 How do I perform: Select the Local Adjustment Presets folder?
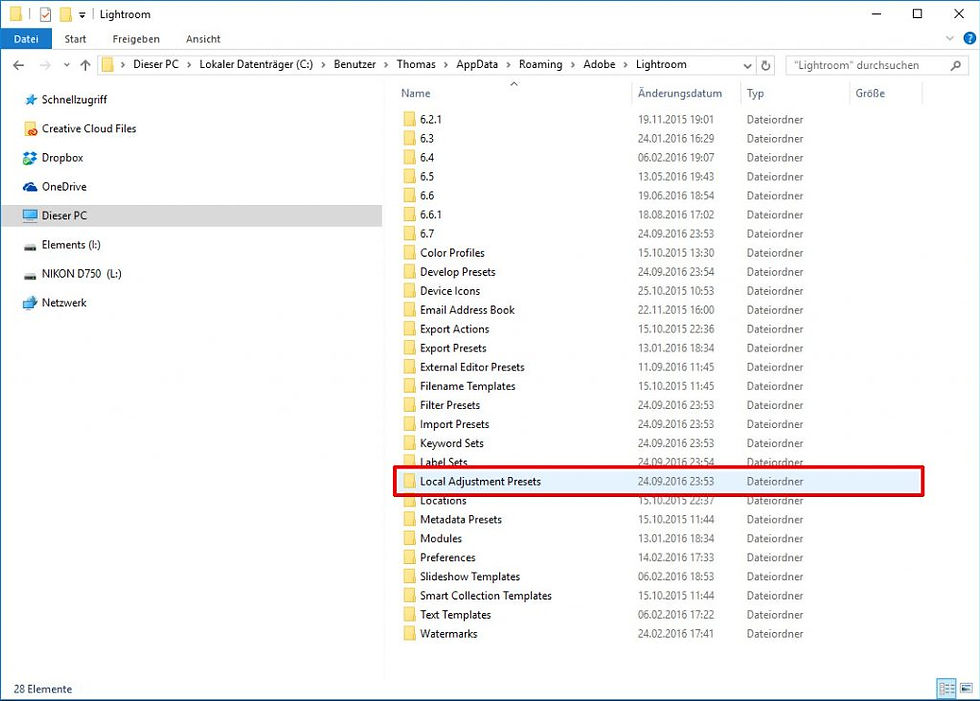click(x=480, y=482)
